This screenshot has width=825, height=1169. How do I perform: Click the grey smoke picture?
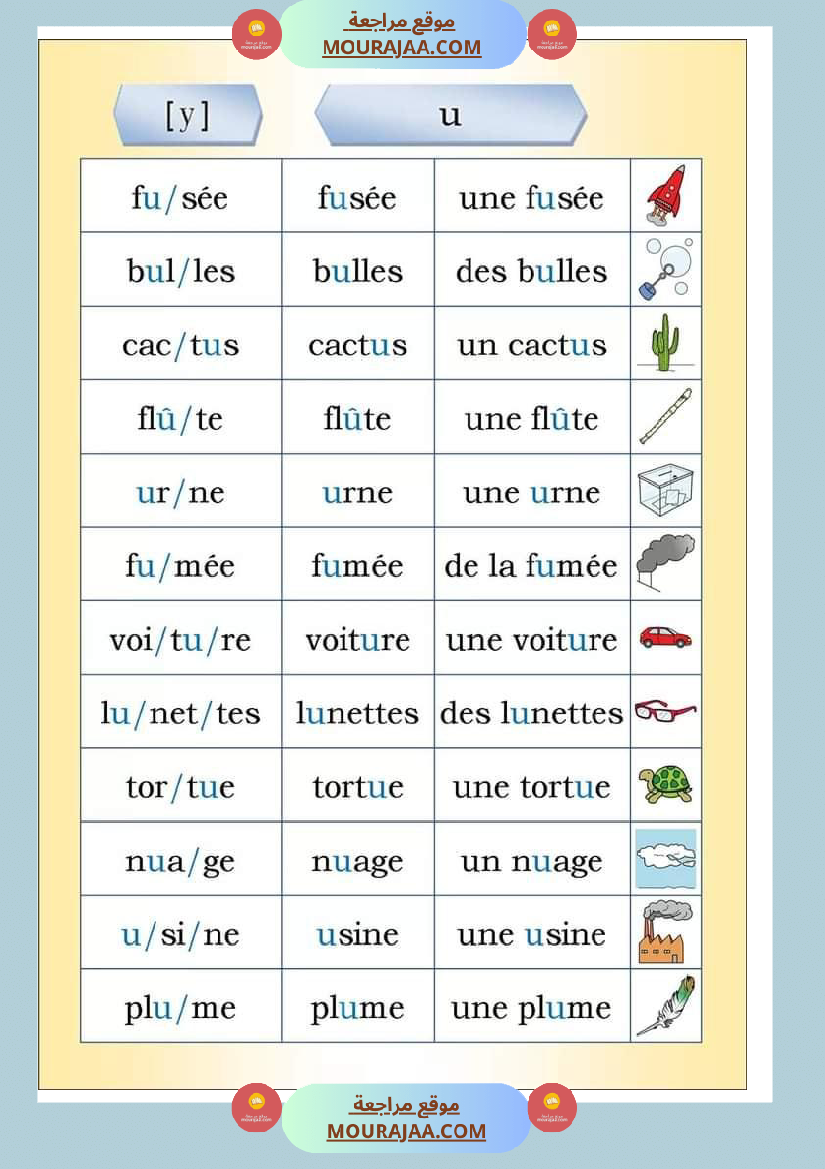(x=665, y=564)
